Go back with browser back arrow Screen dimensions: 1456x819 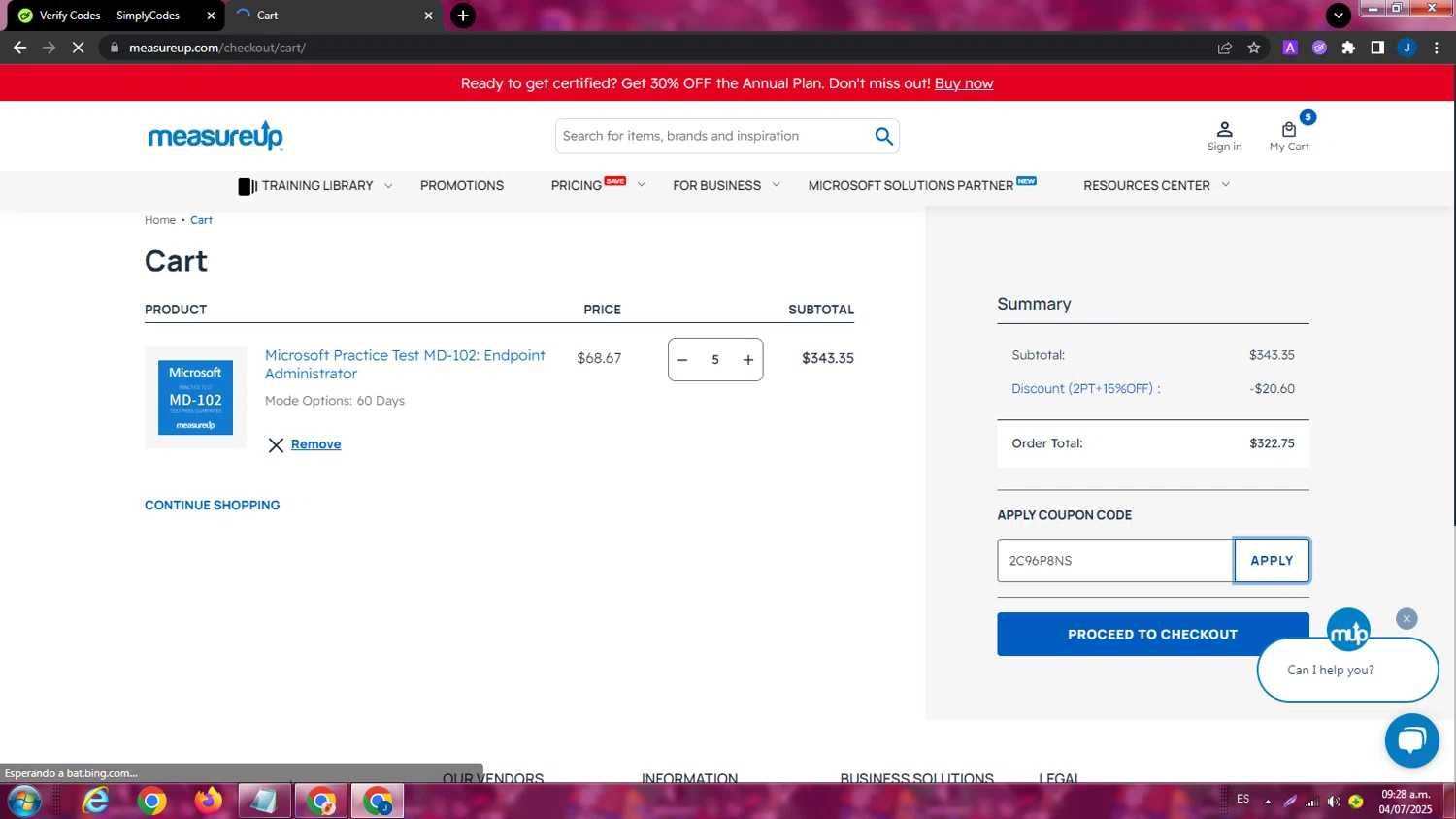[19, 48]
